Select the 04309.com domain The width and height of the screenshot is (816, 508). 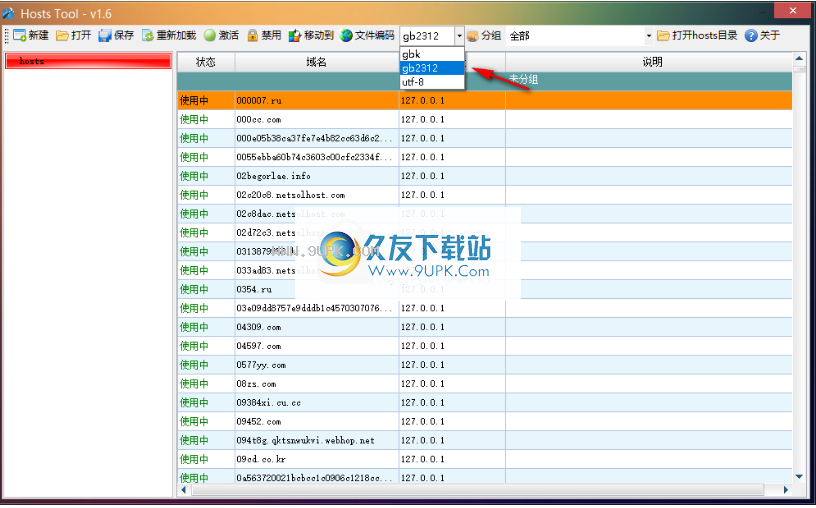pos(316,327)
